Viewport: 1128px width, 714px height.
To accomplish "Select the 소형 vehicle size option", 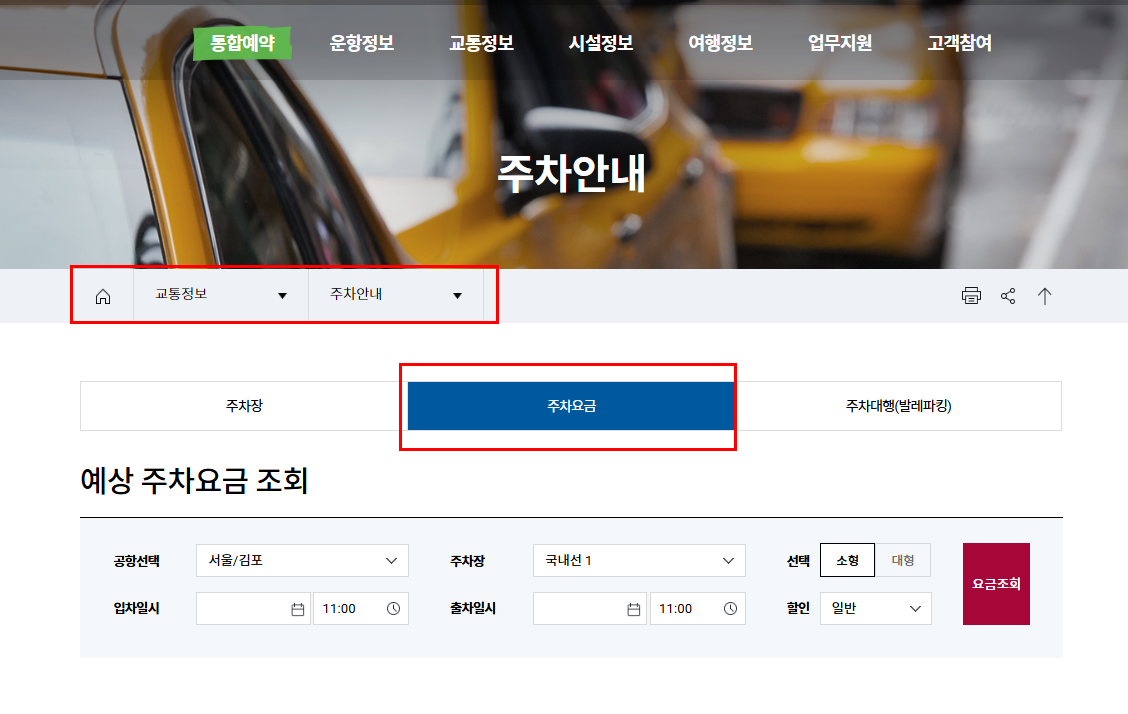I will click(x=847, y=560).
